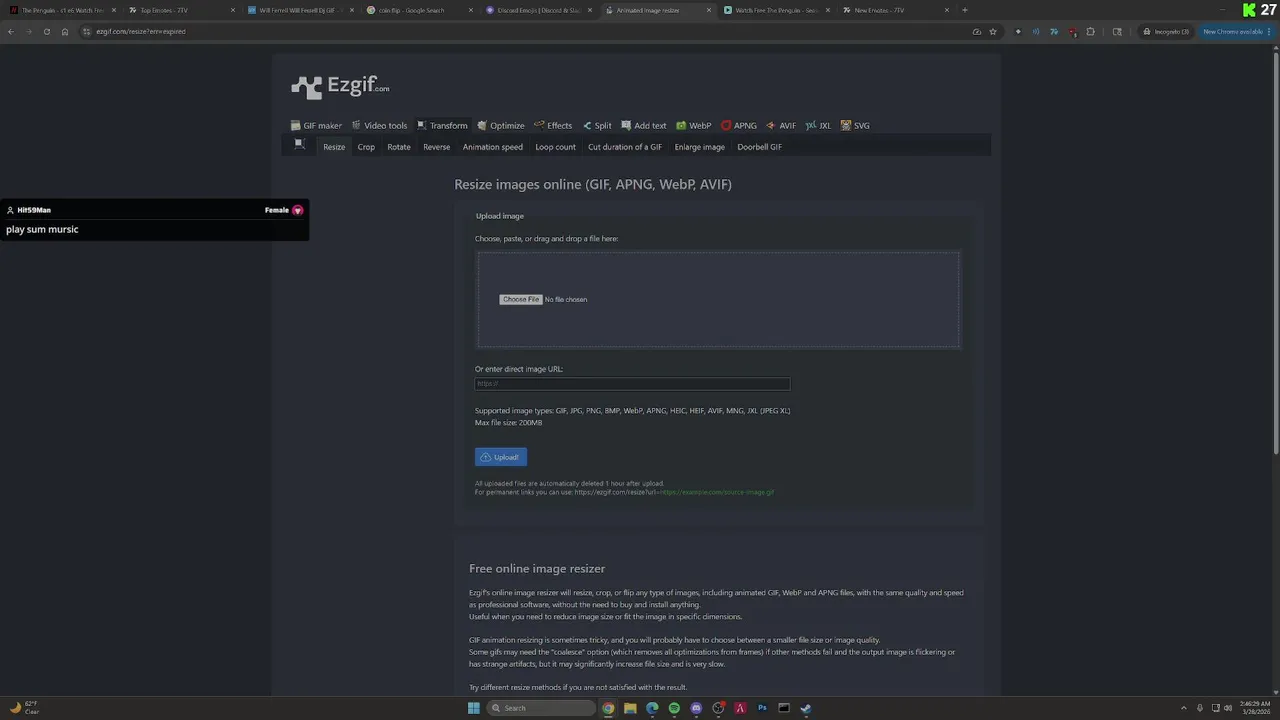Open Spotify from the taskbar
This screenshot has width=1280, height=720.
pyautogui.click(x=674, y=708)
